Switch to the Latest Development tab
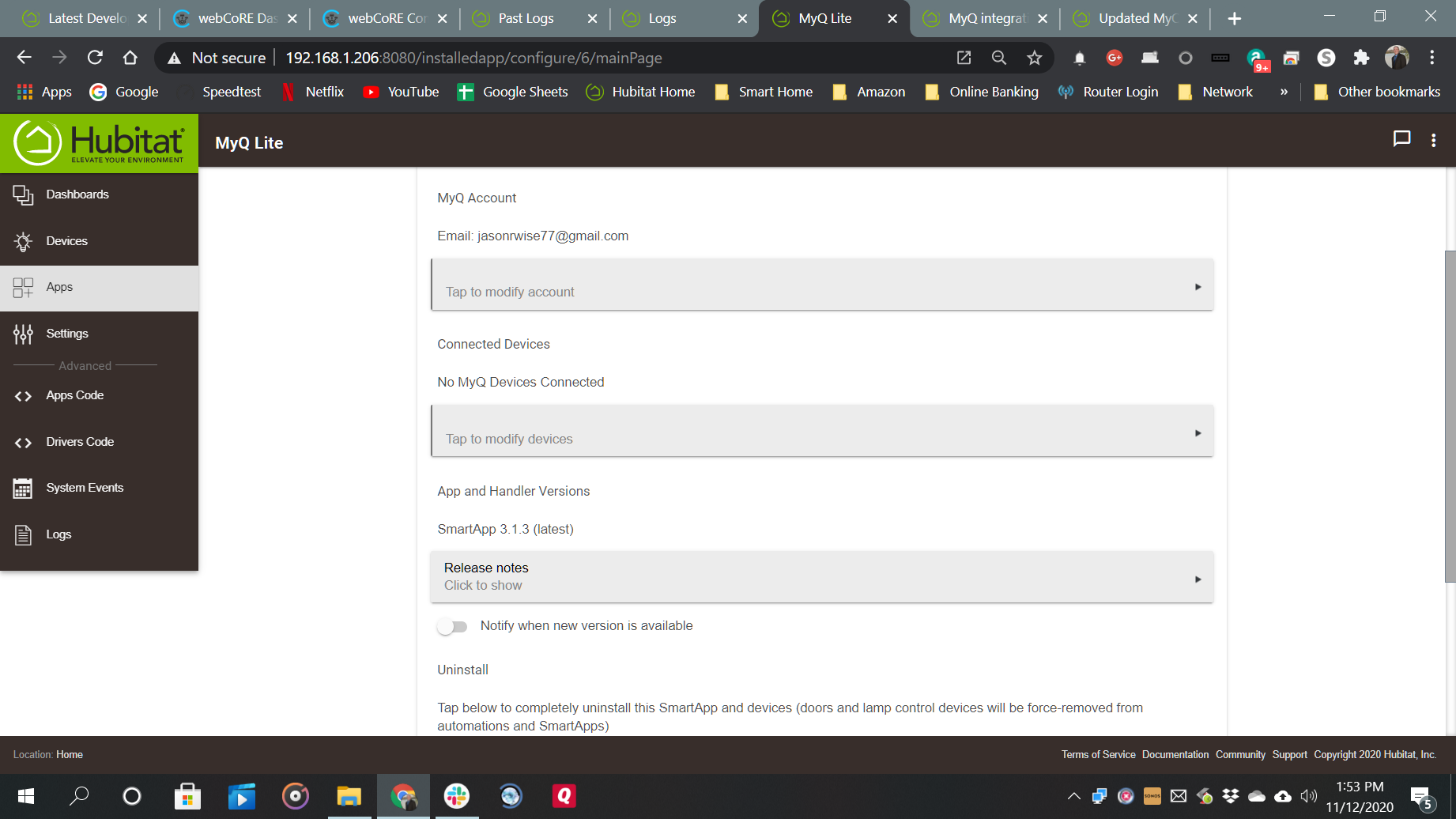Image resolution: width=1456 pixels, height=819 pixels. pyautogui.click(x=85, y=19)
